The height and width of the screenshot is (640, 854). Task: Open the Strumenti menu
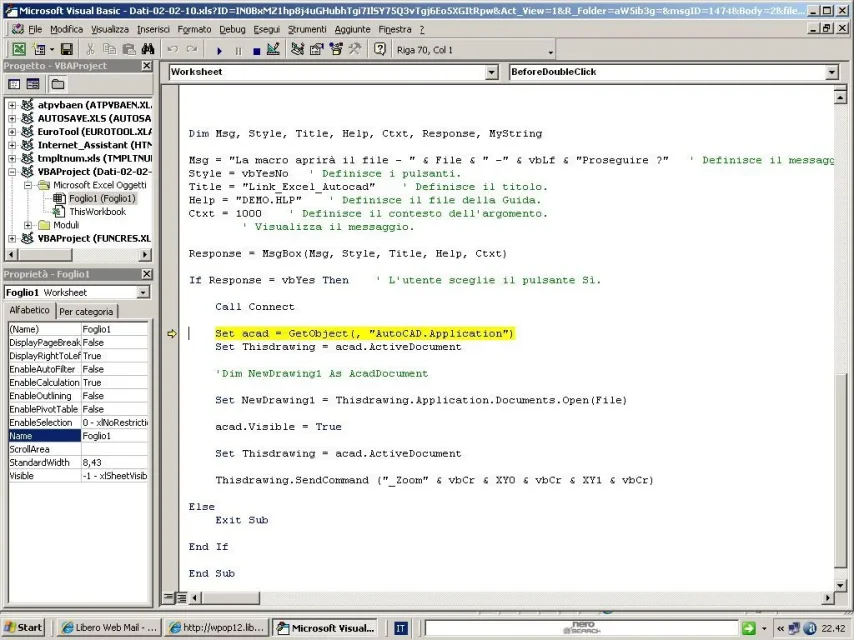307,29
